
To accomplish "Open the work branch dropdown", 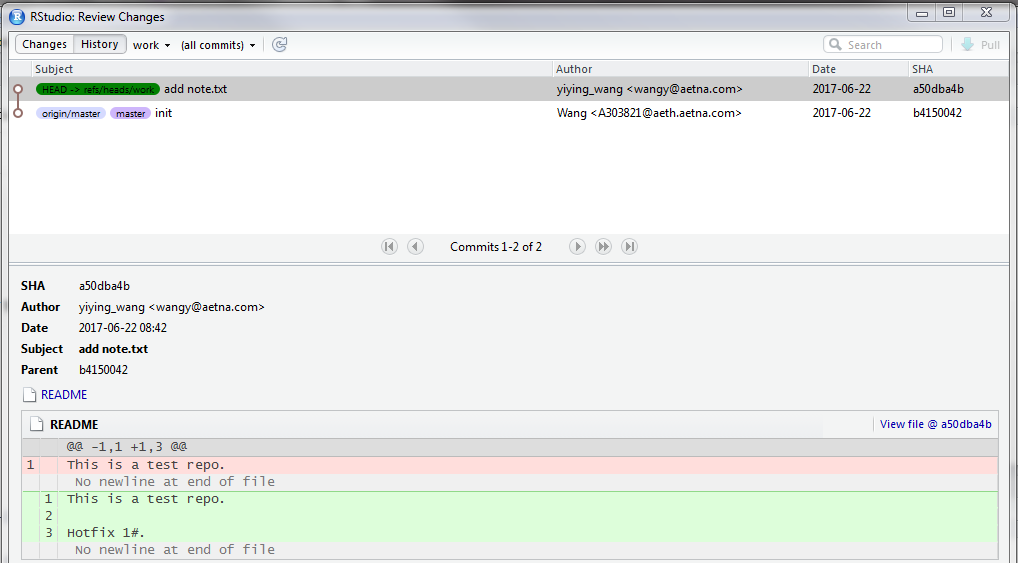I will pos(151,45).
